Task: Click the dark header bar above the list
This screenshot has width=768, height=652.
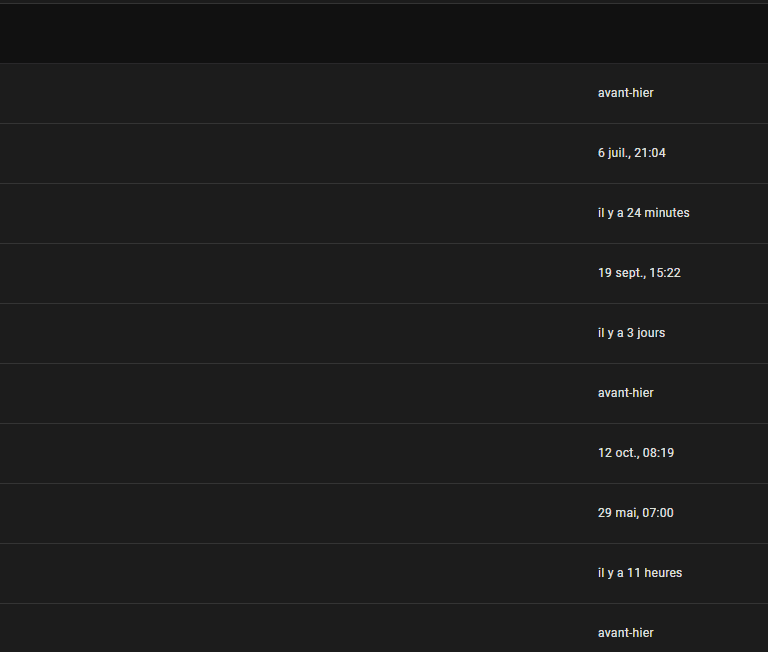Action: (x=384, y=34)
